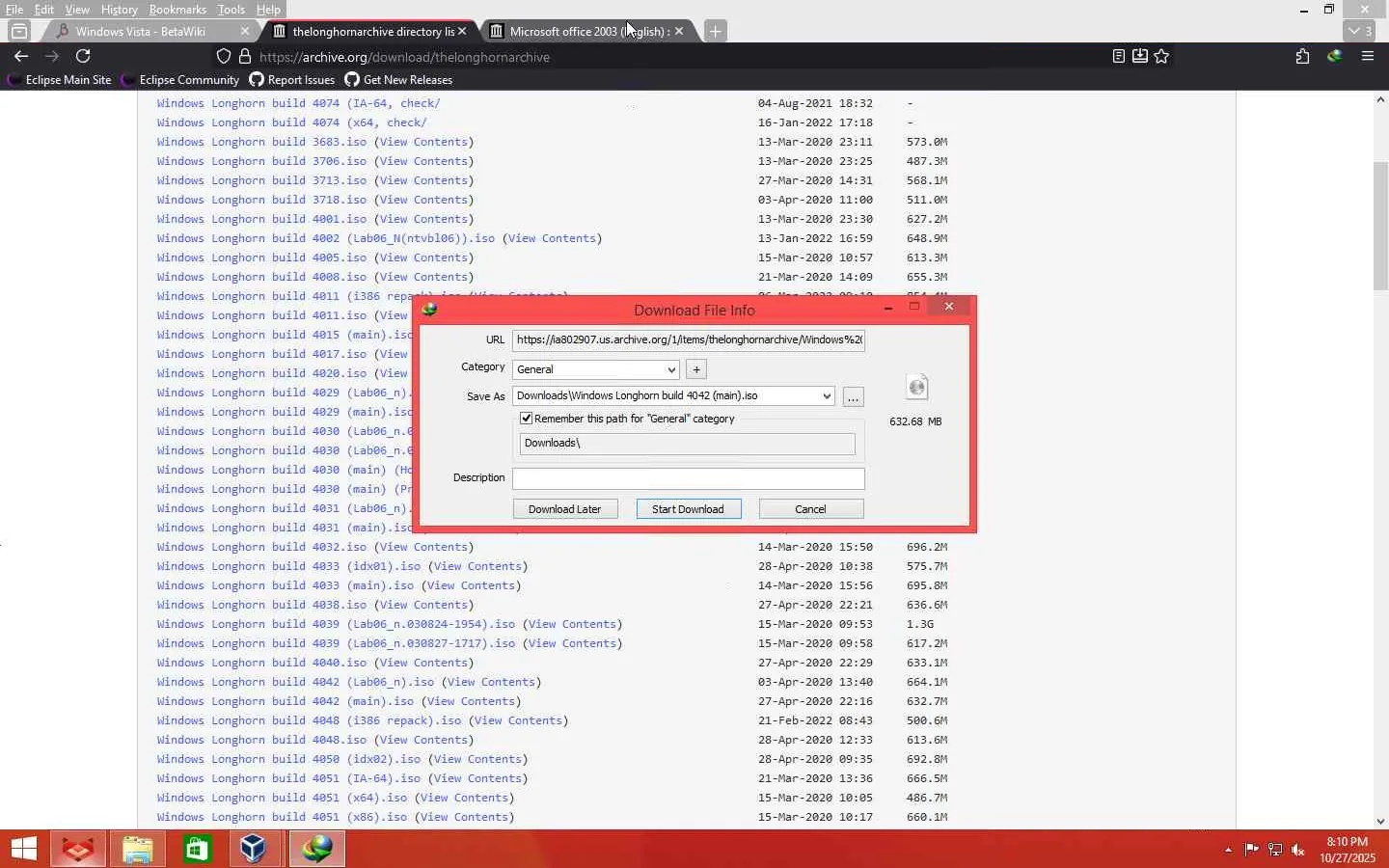The image size is (1389, 868).
Task: Click the size value 573.0M
Action: click(927, 142)
